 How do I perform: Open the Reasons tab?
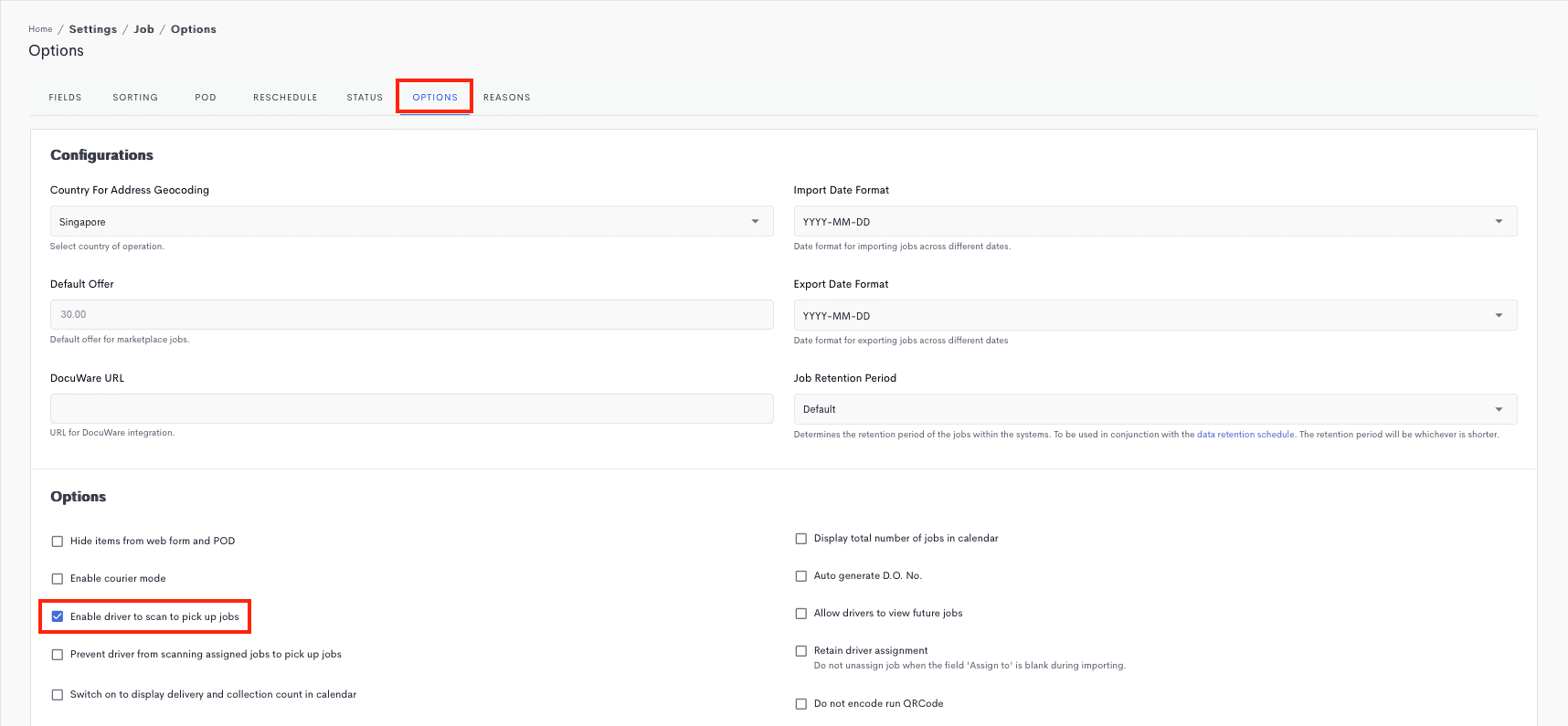507,98
